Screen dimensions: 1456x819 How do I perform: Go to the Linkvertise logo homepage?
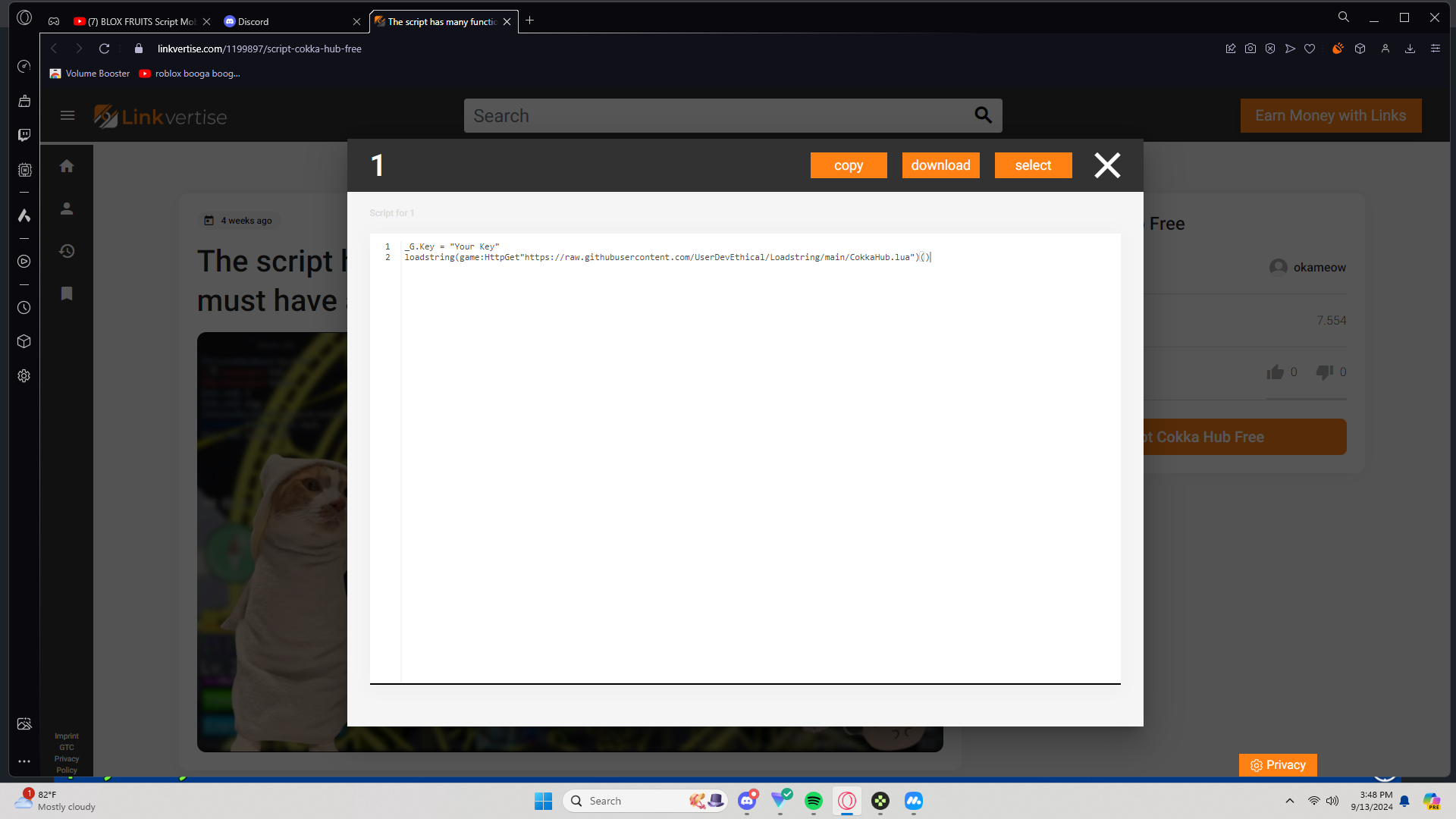click(x=161, y=116)
